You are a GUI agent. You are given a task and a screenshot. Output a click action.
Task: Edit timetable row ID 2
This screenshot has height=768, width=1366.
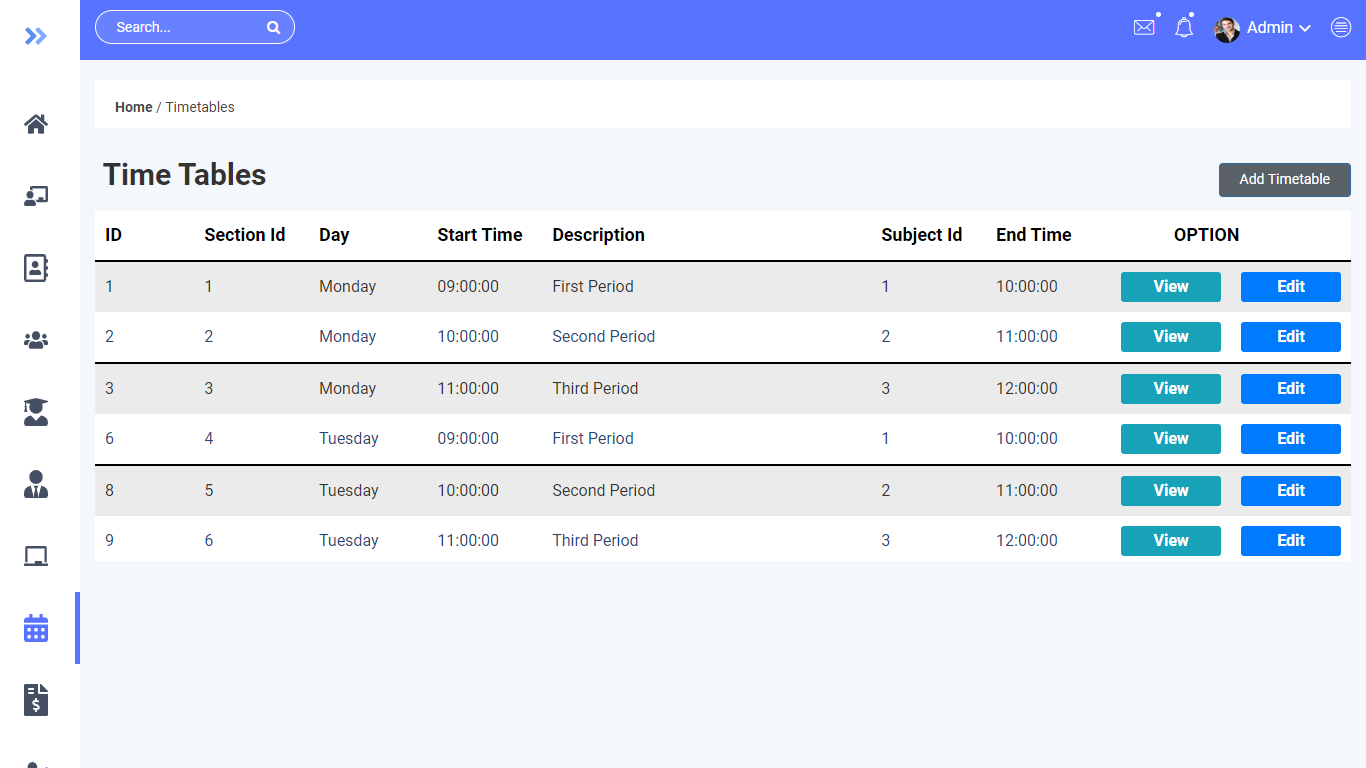pos(1291,337)
